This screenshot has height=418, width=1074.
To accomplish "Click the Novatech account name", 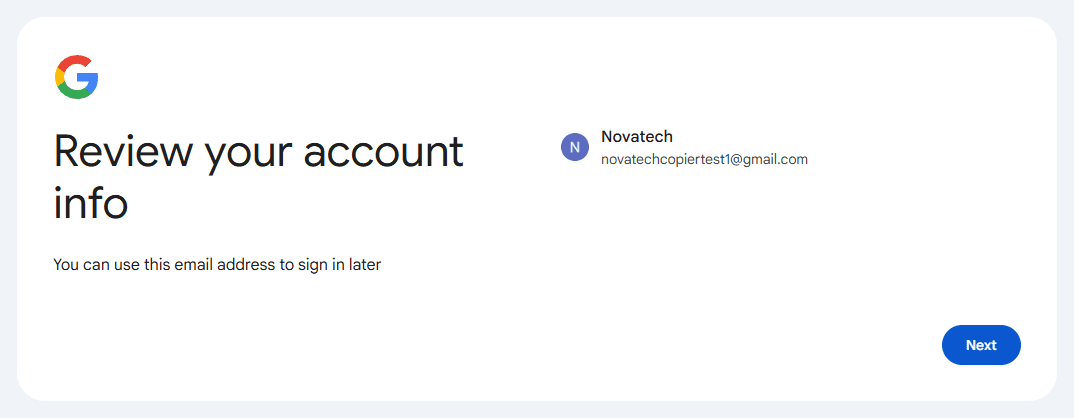I will (636, 136).
